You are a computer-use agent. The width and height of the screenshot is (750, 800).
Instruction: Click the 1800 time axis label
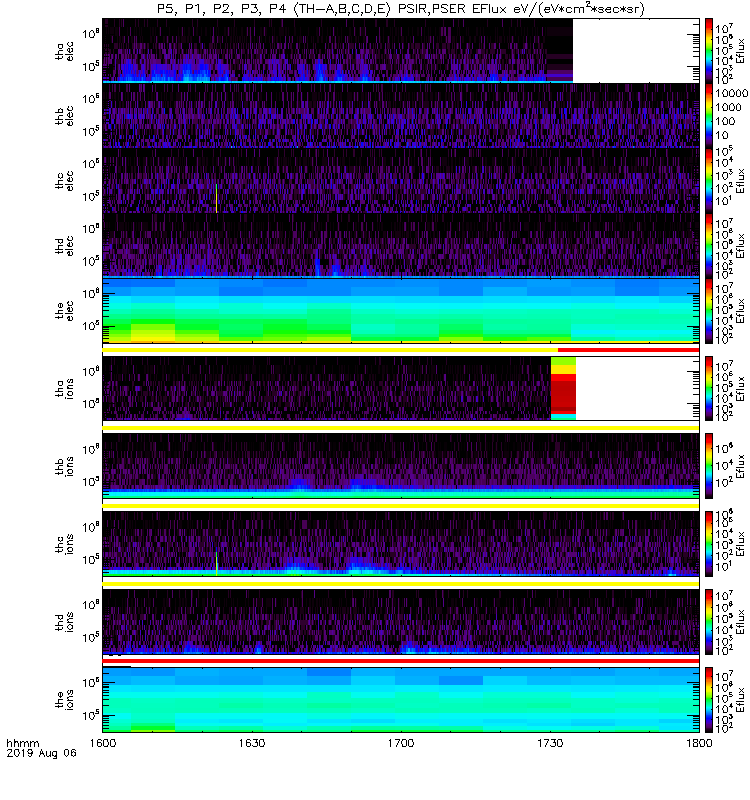click(x=699, y=743)
